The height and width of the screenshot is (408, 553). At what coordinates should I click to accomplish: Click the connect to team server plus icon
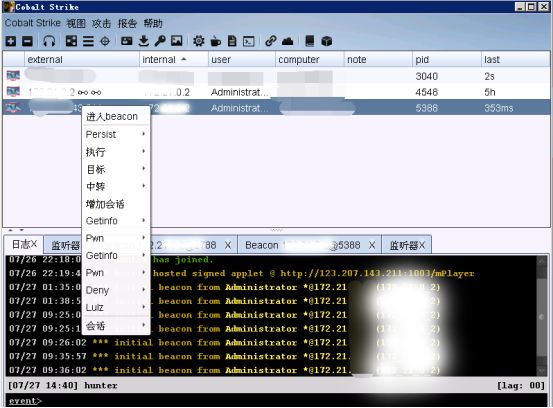click(11, 41)
